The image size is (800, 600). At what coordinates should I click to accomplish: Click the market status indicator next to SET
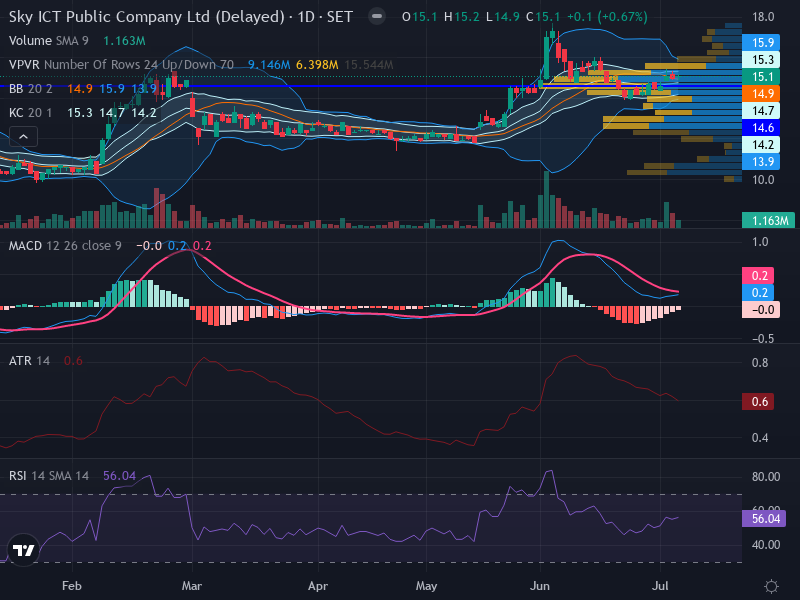click(x=377, y=16)
